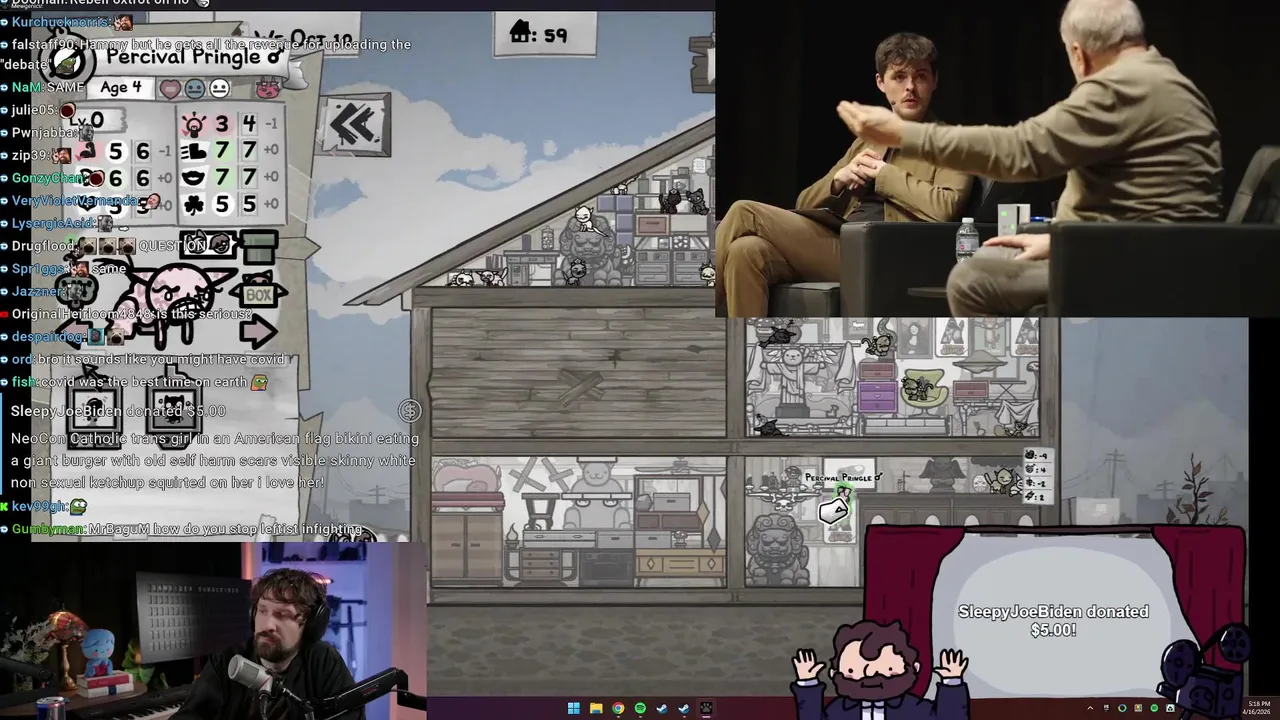
Task: Click the green box icon above BOX
Action: pyautogui.click(x=259, y=246)
